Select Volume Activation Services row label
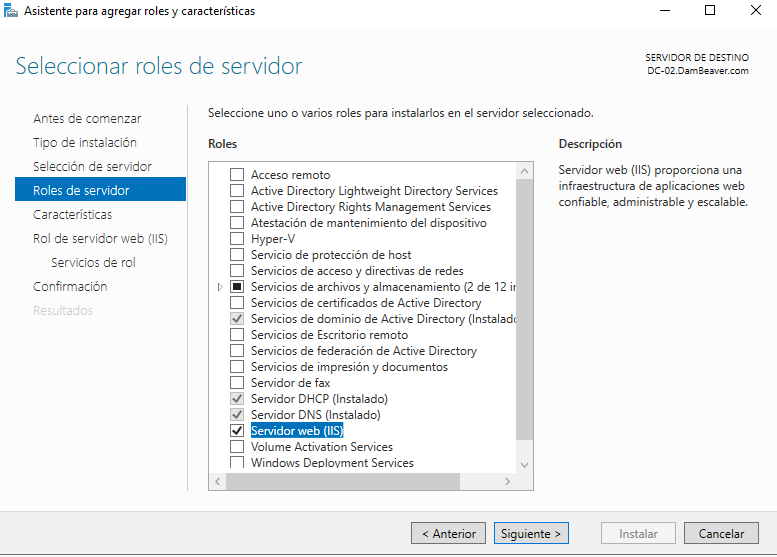Viewport: 777px width, 557px height. coord(322,446)
